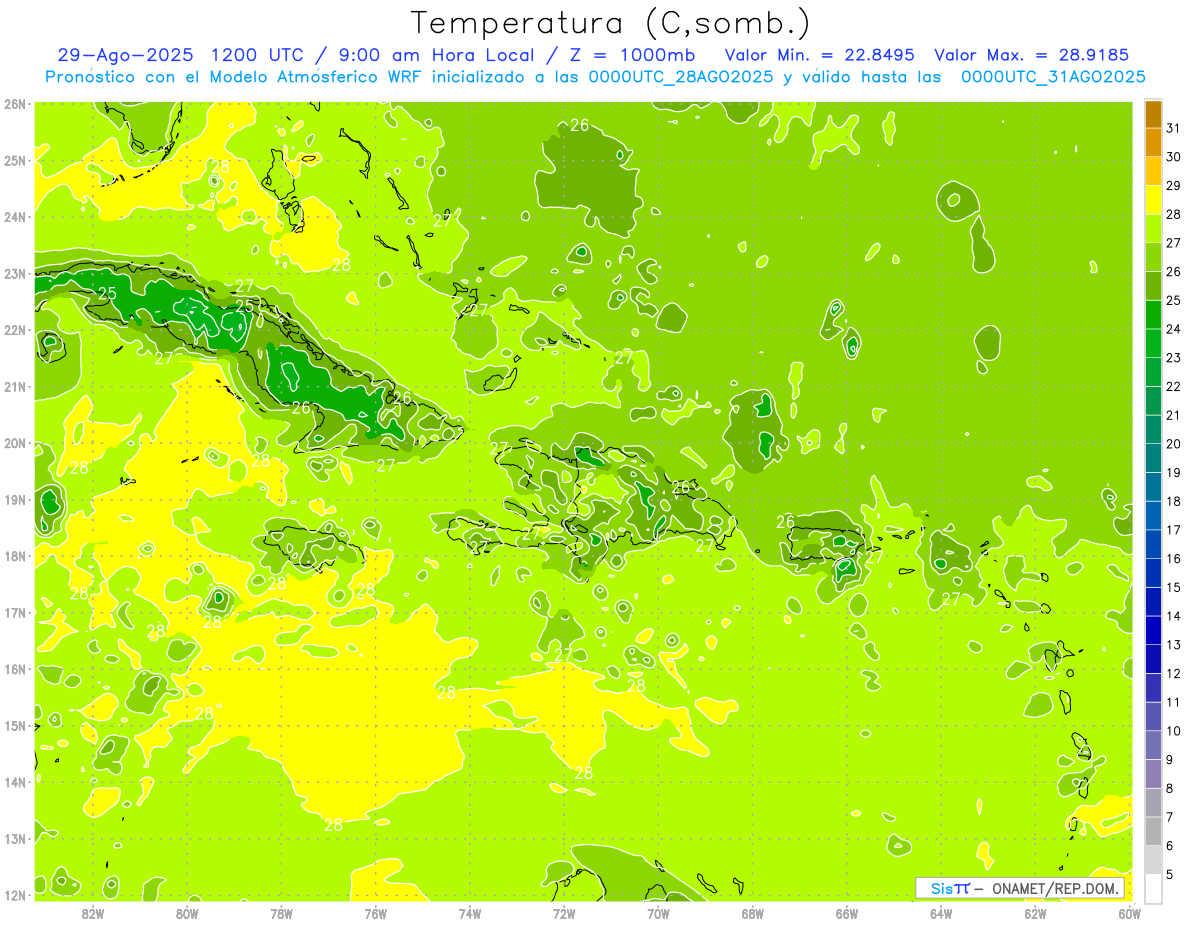Click the 12N latitude axis label
The height and width of the screenshot is (927, 1200).
point(14,895)
